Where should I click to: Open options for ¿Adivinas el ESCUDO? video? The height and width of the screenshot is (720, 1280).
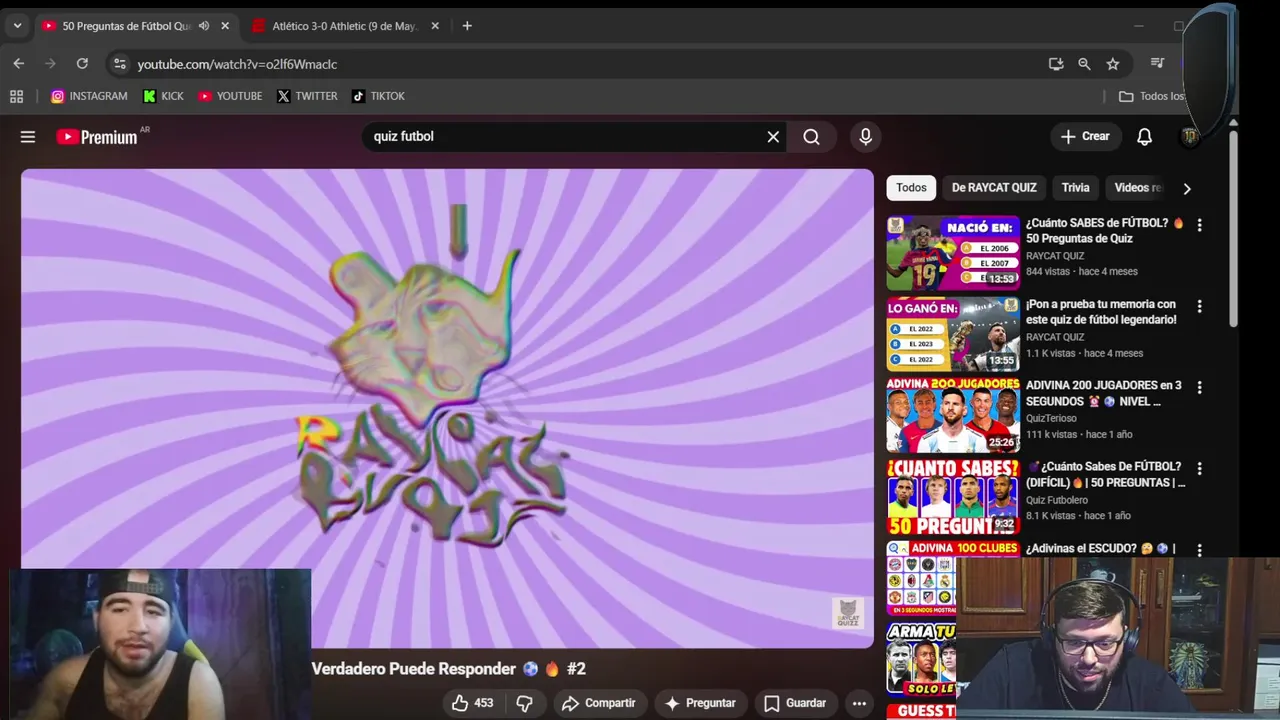point(1199,549)
